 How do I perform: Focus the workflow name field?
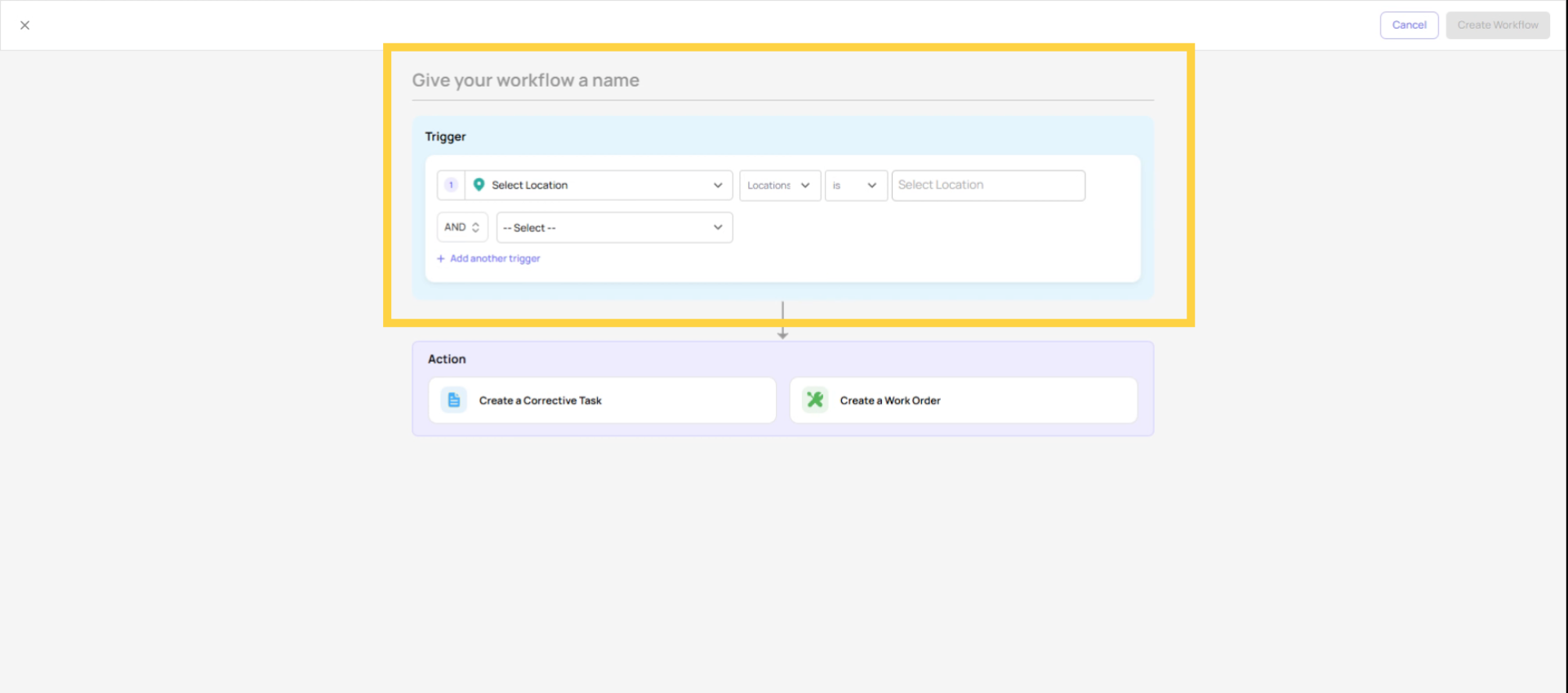[782, 81]
